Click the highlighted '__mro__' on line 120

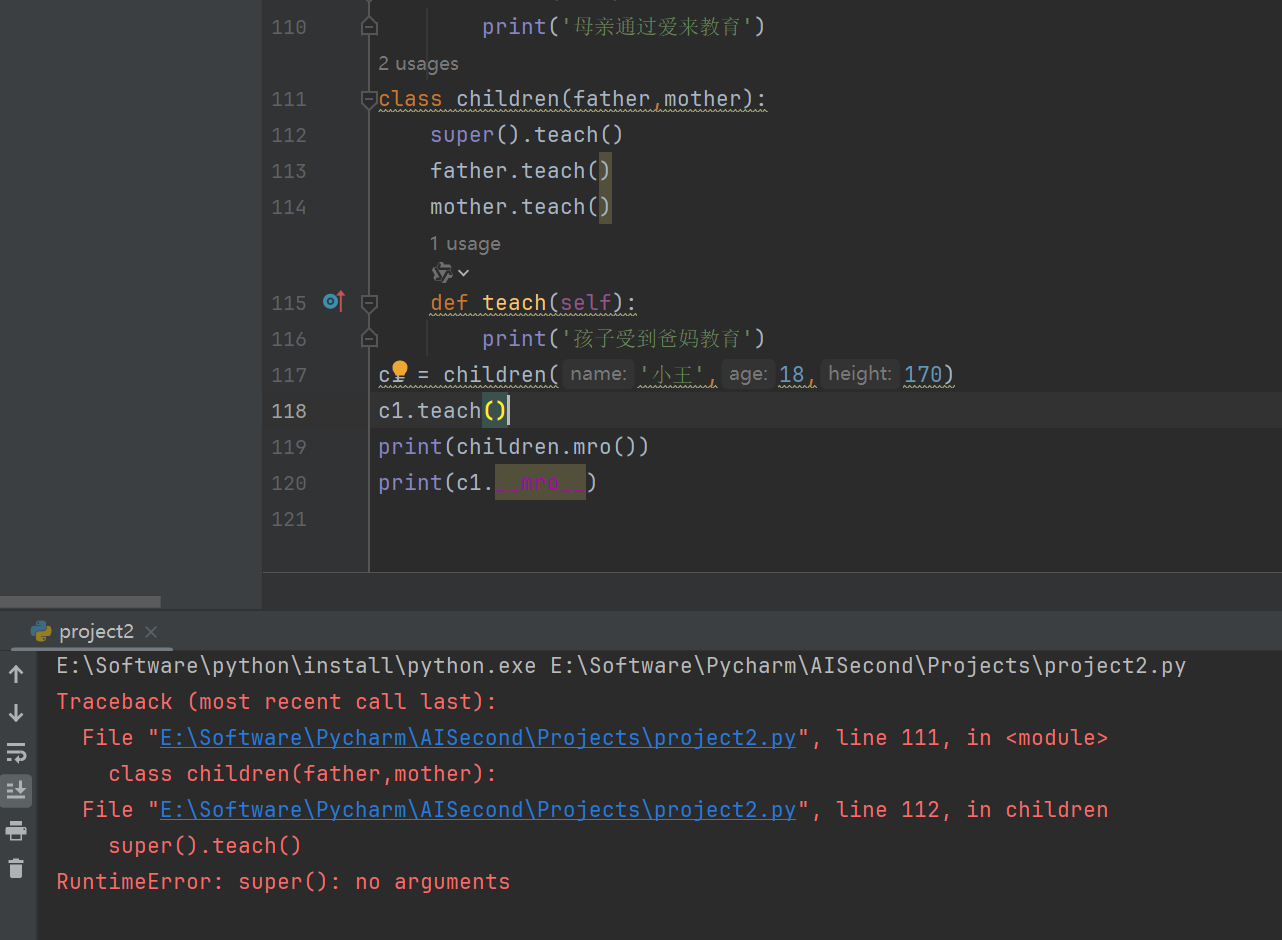(540, 483)
